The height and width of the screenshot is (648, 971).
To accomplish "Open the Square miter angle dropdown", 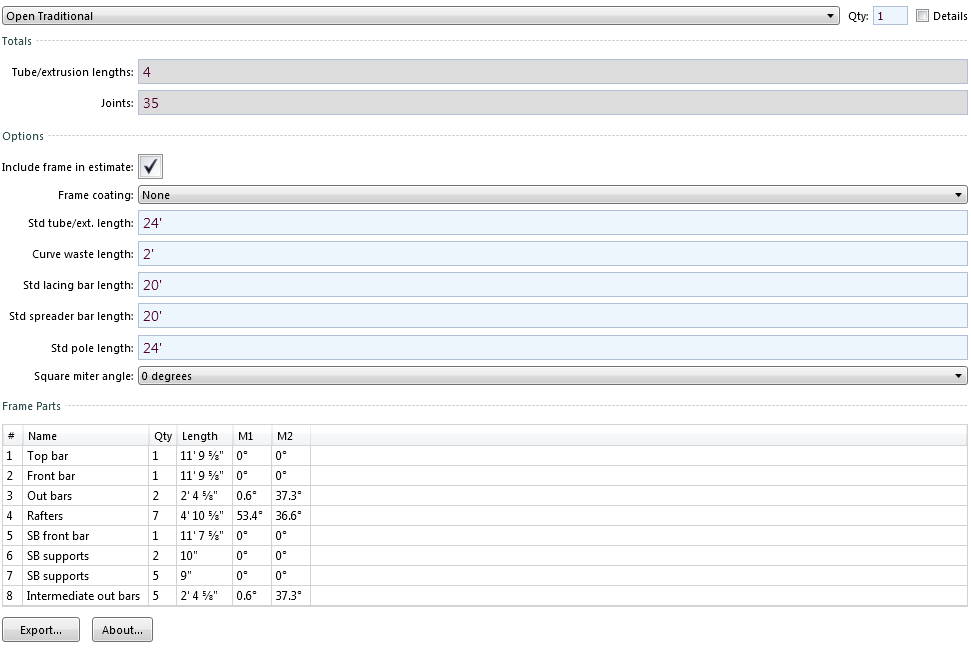I will [552, 376].
